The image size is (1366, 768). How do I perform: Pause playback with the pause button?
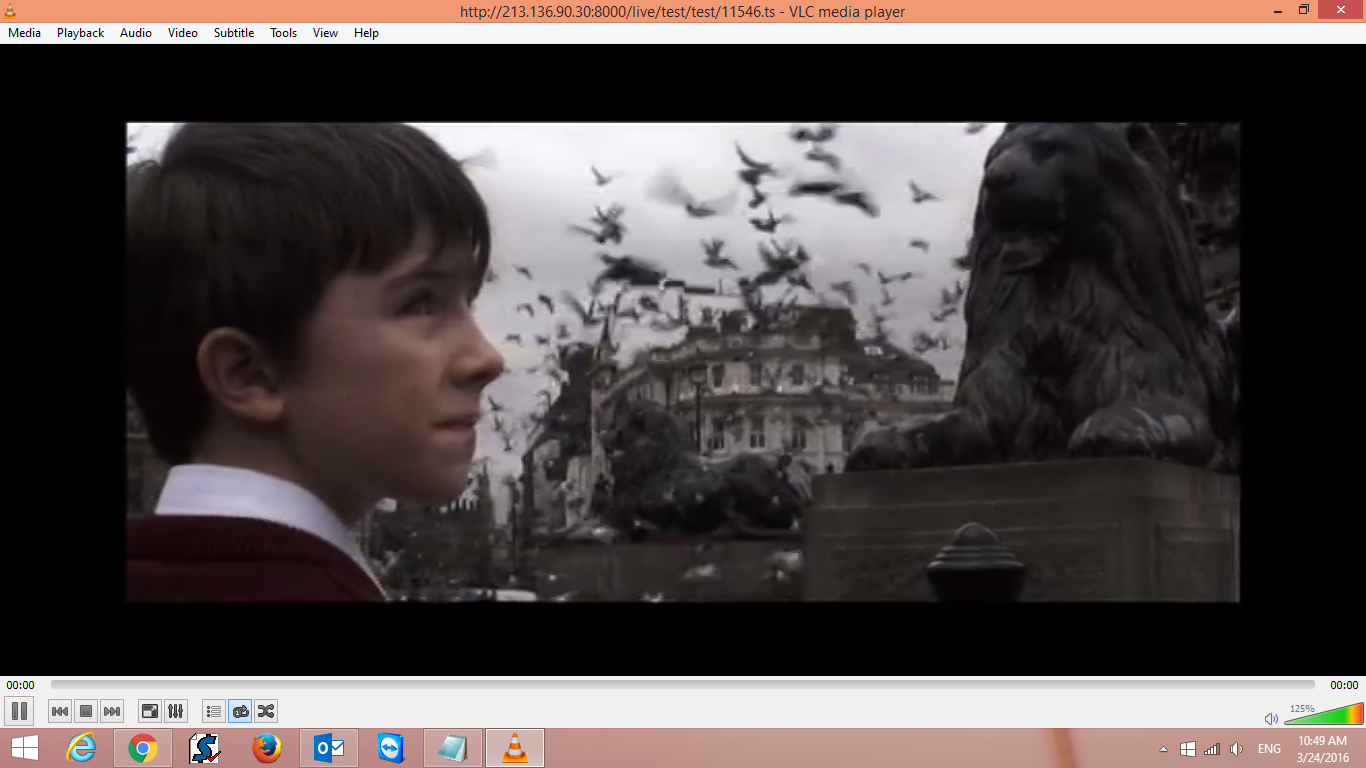[x=19, y=711]
